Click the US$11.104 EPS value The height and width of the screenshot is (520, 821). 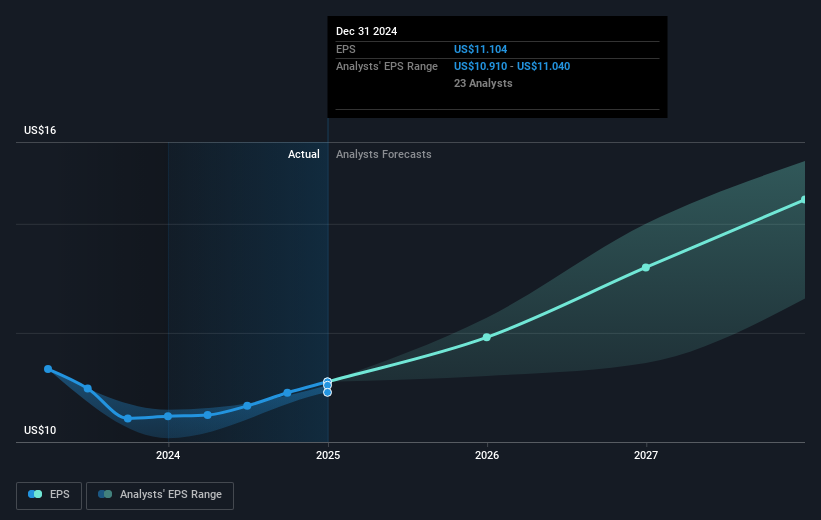(480, 49)
